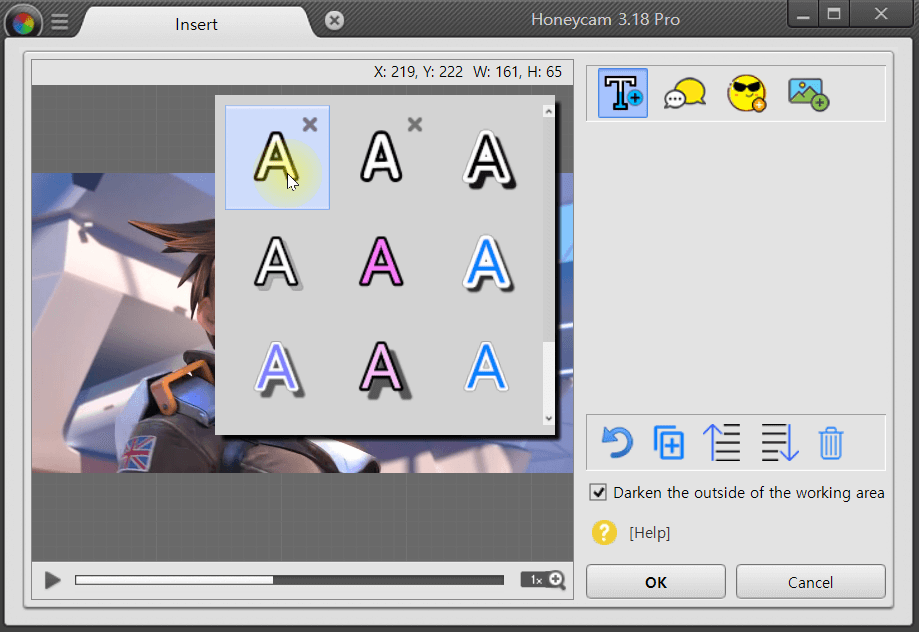The image size is (919, 632).
Task: Remove the yellow glow text style preset
Action: coord(310,124)
